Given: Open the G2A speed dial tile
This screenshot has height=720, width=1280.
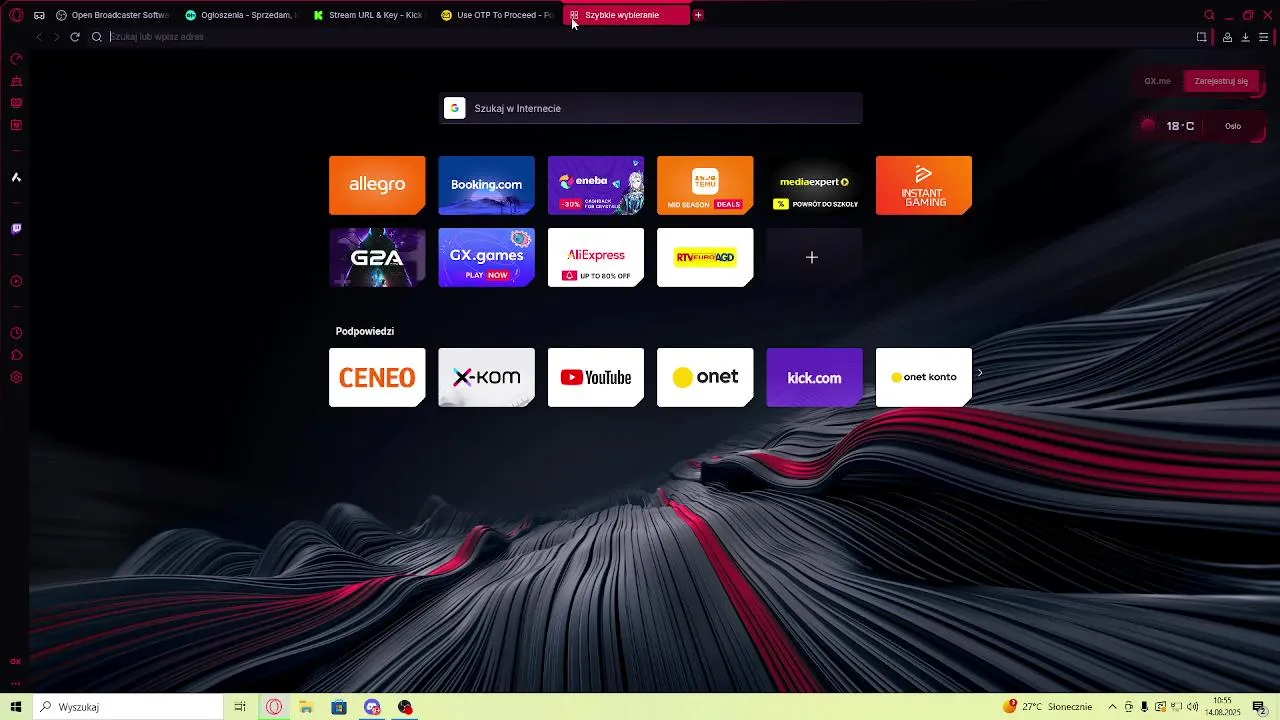Looking at the screenshot, I should 377,257.
